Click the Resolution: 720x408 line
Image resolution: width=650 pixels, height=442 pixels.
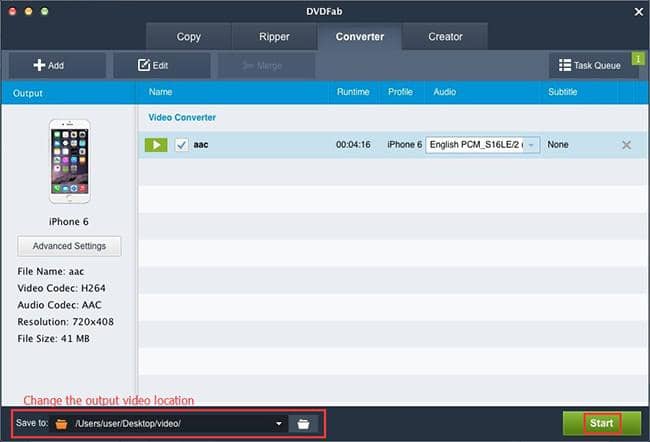pyautogui.click(x=65, y=322)
